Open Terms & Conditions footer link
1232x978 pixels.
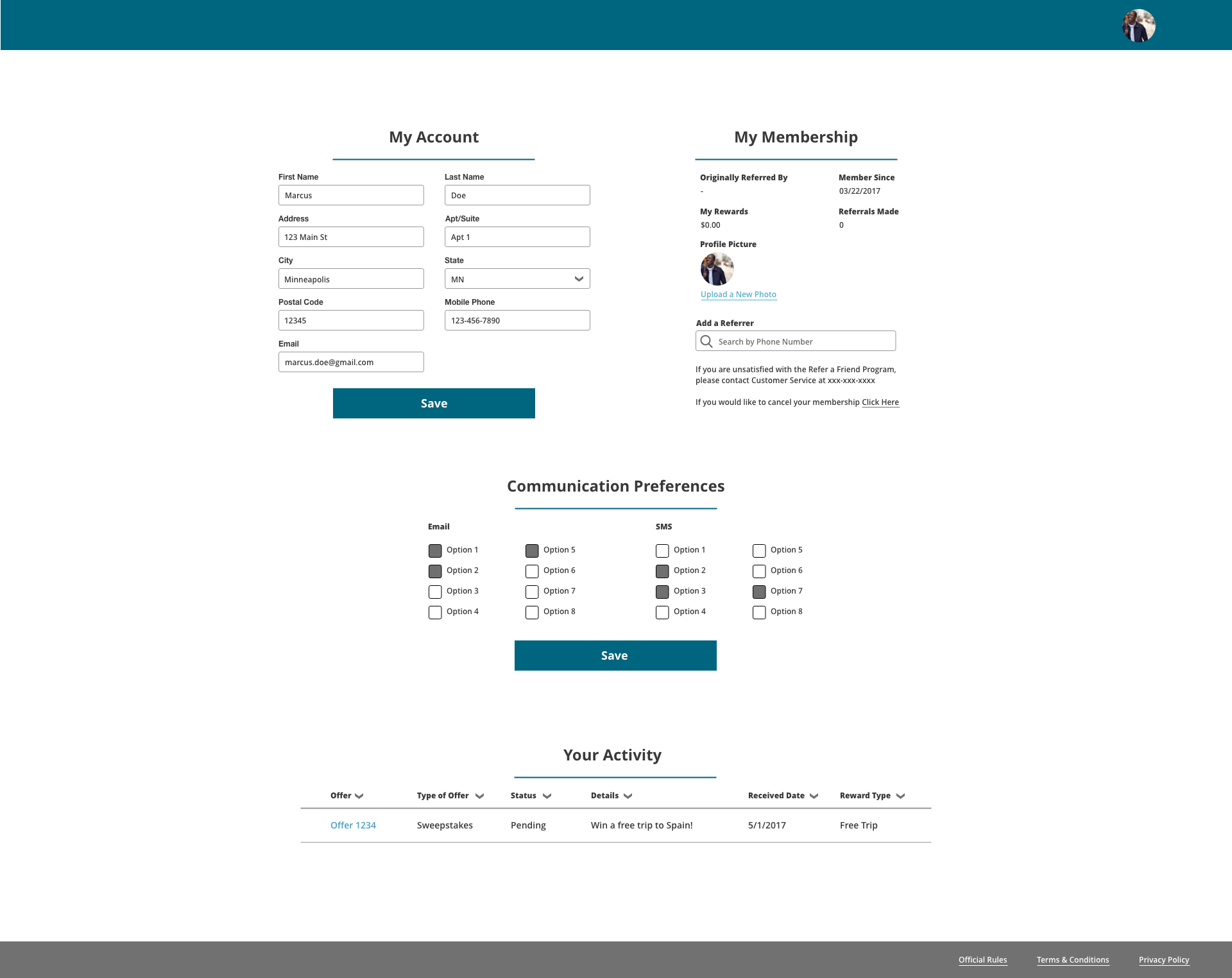click(1072, 960)
